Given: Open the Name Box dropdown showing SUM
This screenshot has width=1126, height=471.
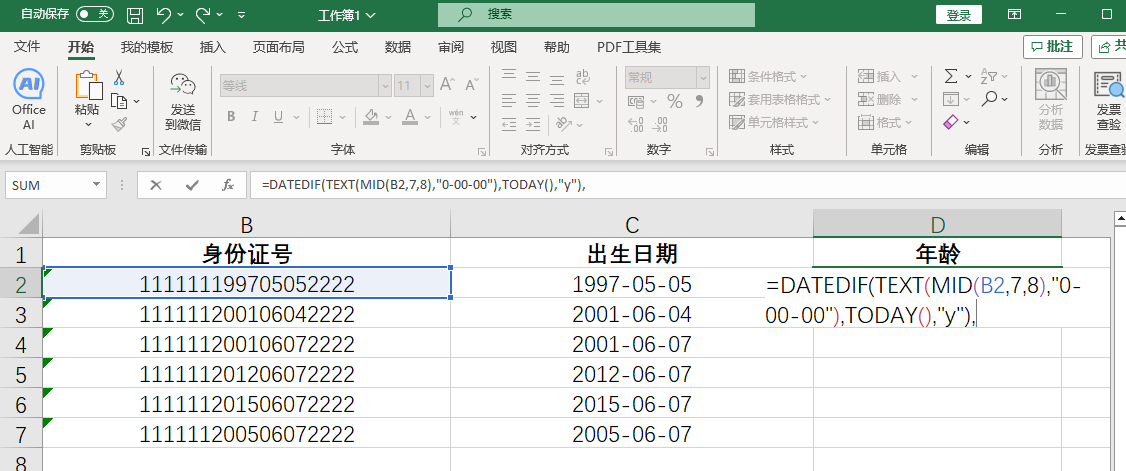Looking at the screenshot, I should pyautogui.click(x=96, y=185).
